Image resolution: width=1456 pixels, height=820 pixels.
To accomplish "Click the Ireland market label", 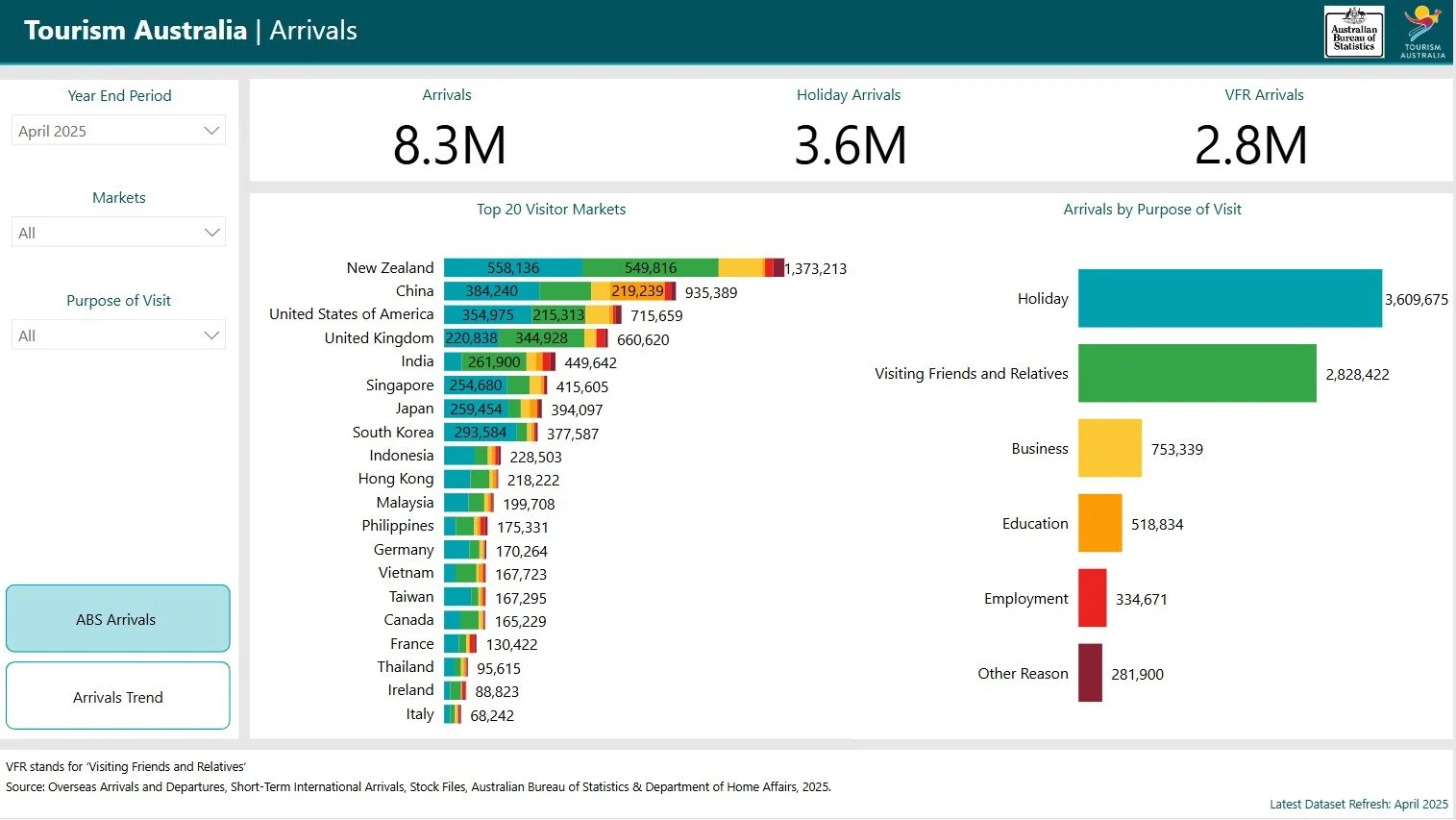I will 410,690.
